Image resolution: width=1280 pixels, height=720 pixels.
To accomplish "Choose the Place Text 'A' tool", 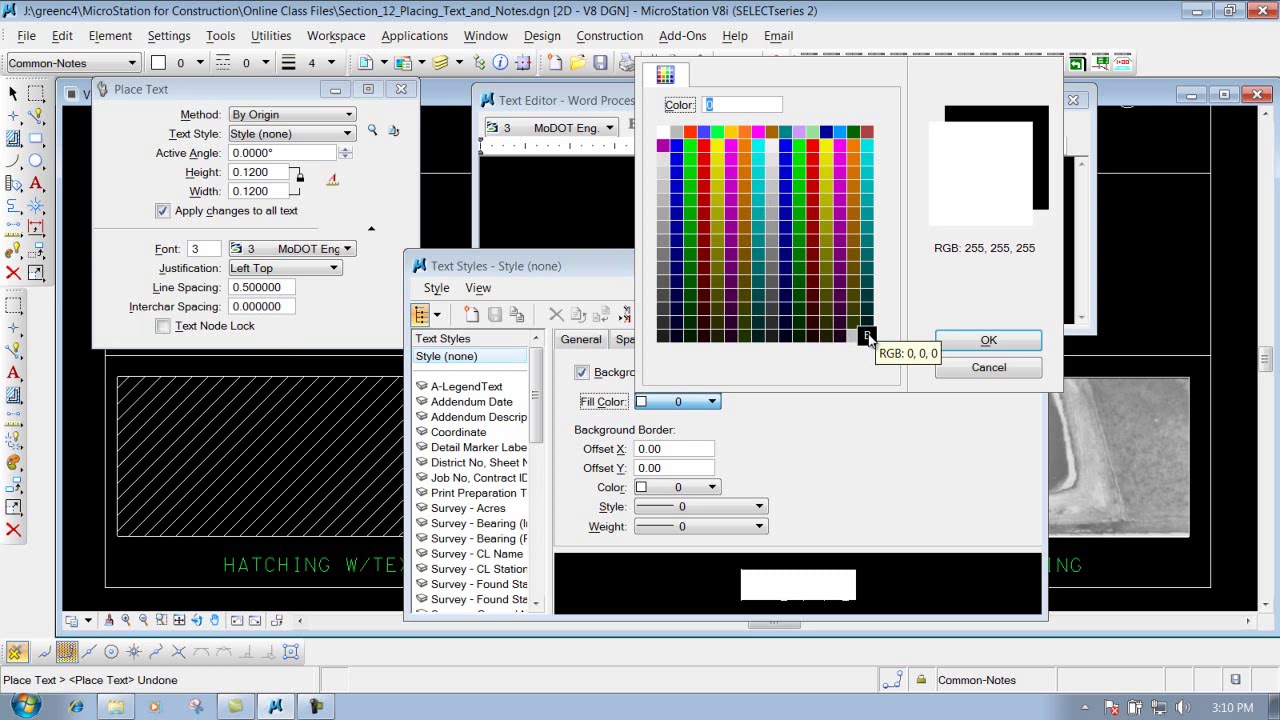I will click(x=35, y=183).
